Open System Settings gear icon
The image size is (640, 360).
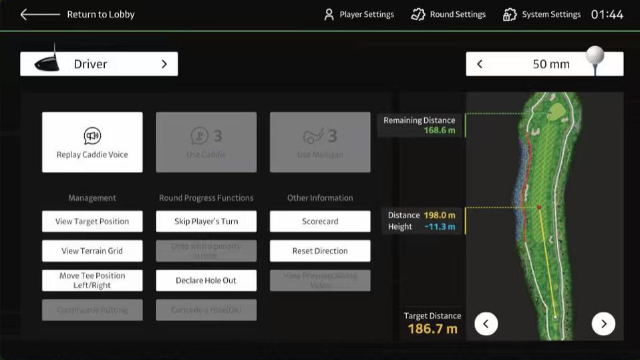tap(509, 15)
